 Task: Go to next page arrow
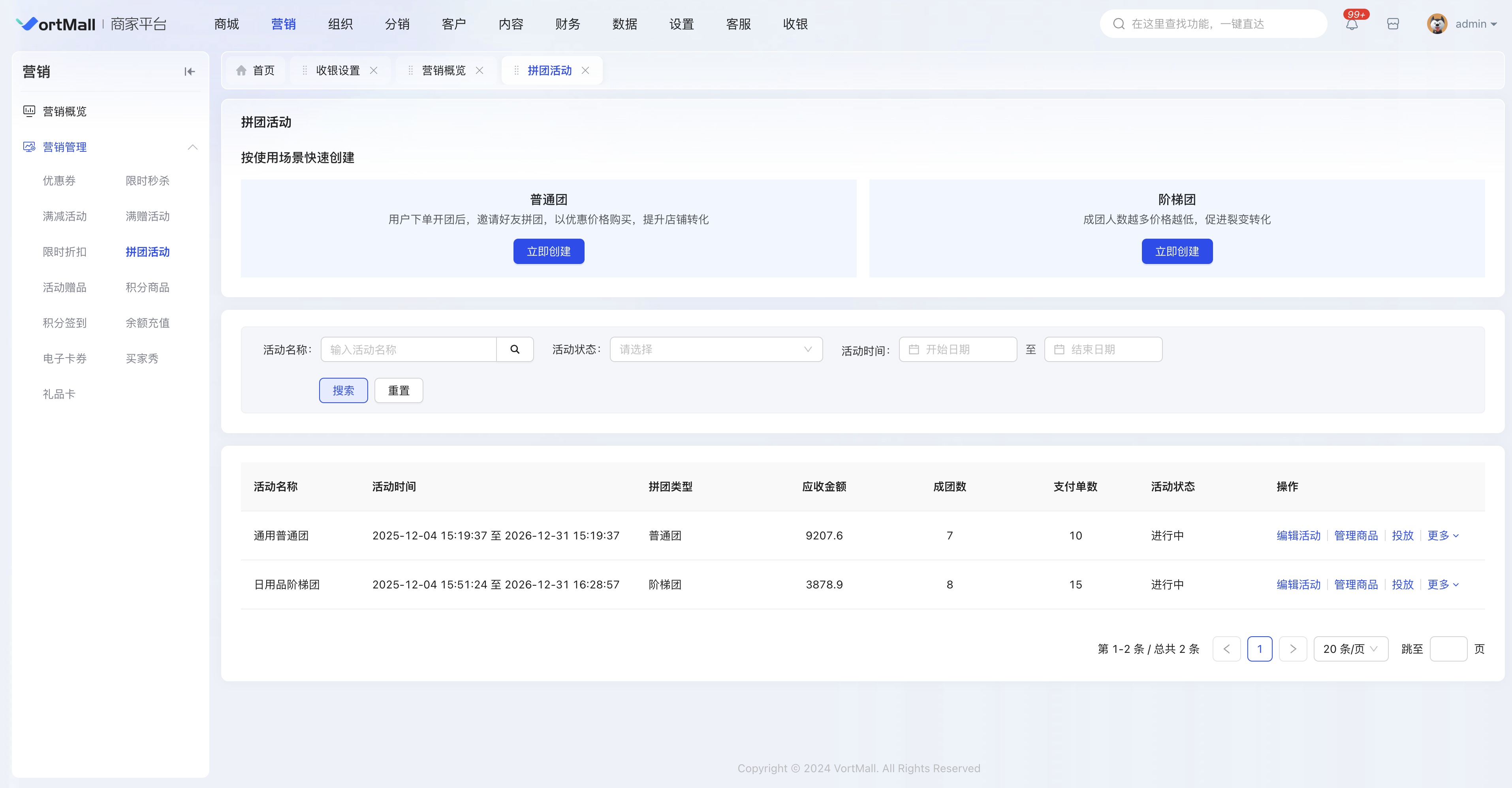[1293, 649]
